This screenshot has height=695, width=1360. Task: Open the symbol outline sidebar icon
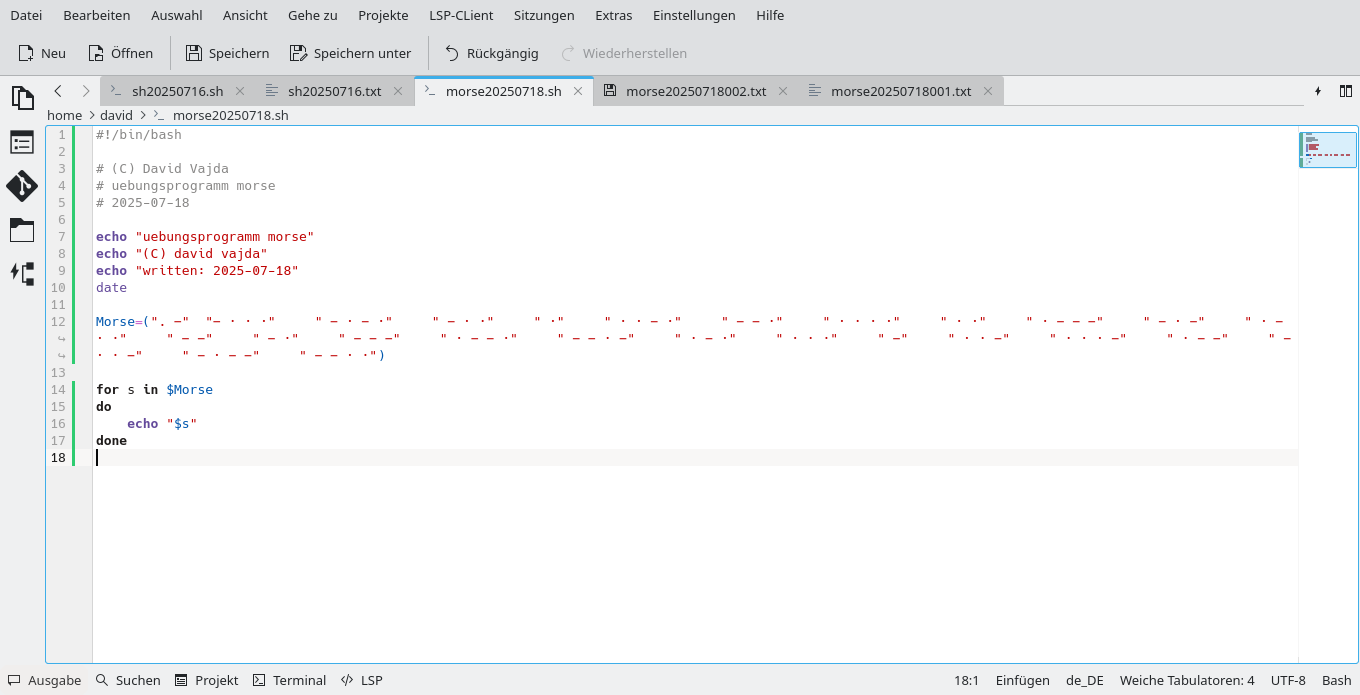[22, 142]
